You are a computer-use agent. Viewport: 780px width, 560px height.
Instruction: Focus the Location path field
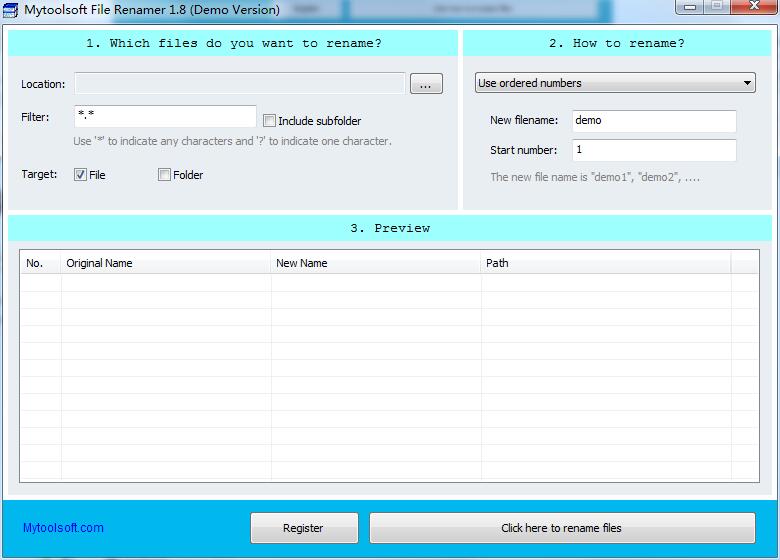[x=240, y=83]
